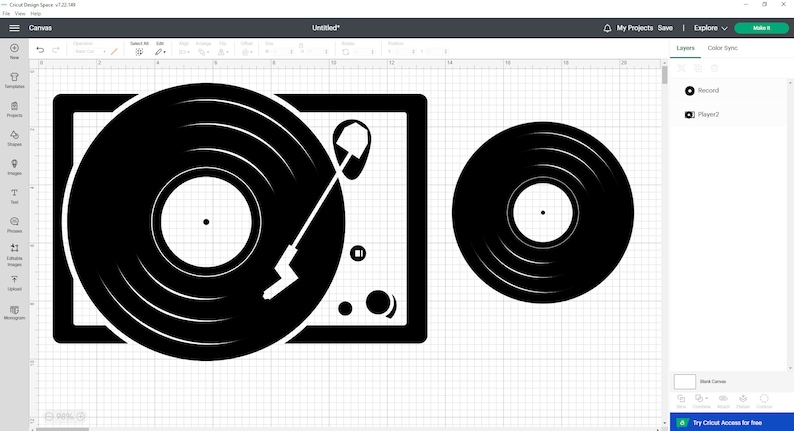Expand the Combine dropdown

702,401
